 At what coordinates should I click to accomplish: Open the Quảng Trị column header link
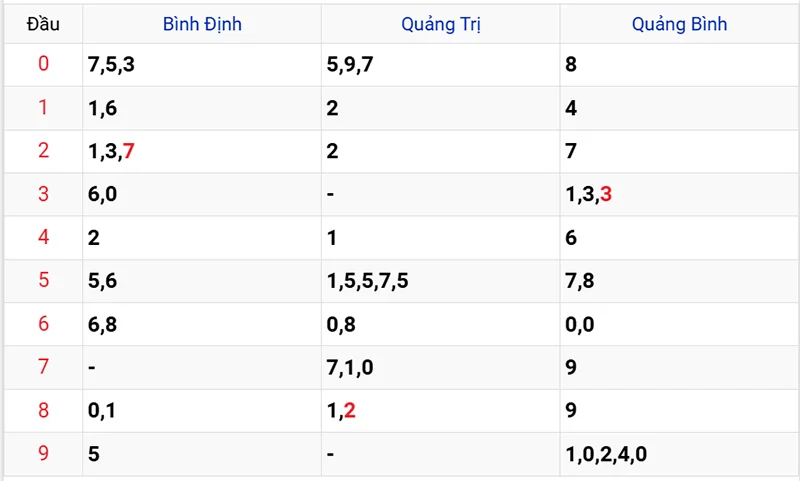coord(440,24)
